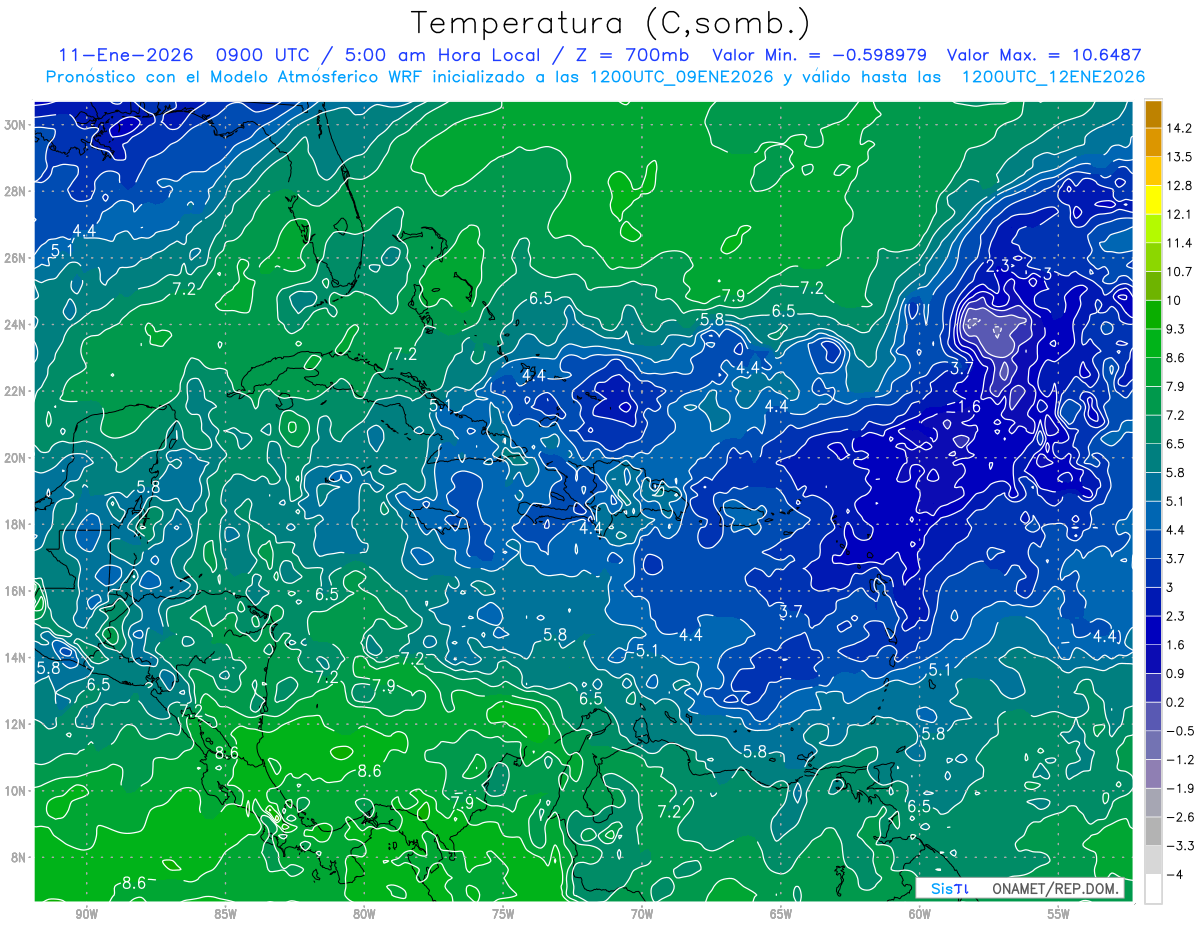Click the "55W" longitude axis label
Screen dimensions: 1200x927
coord(1059,914)
